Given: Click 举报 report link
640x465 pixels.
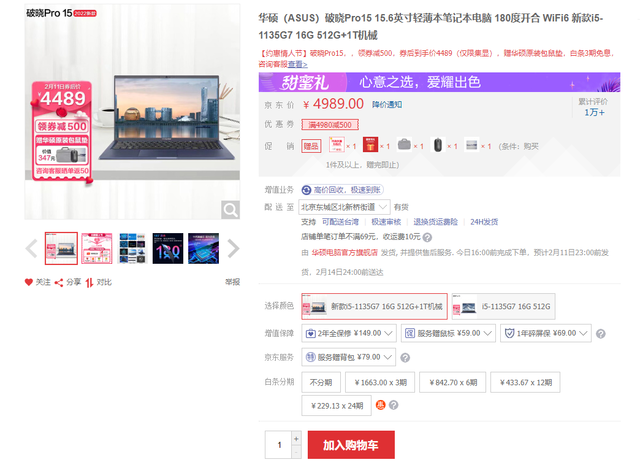Looking at the screenshot, I should (233, 282).
